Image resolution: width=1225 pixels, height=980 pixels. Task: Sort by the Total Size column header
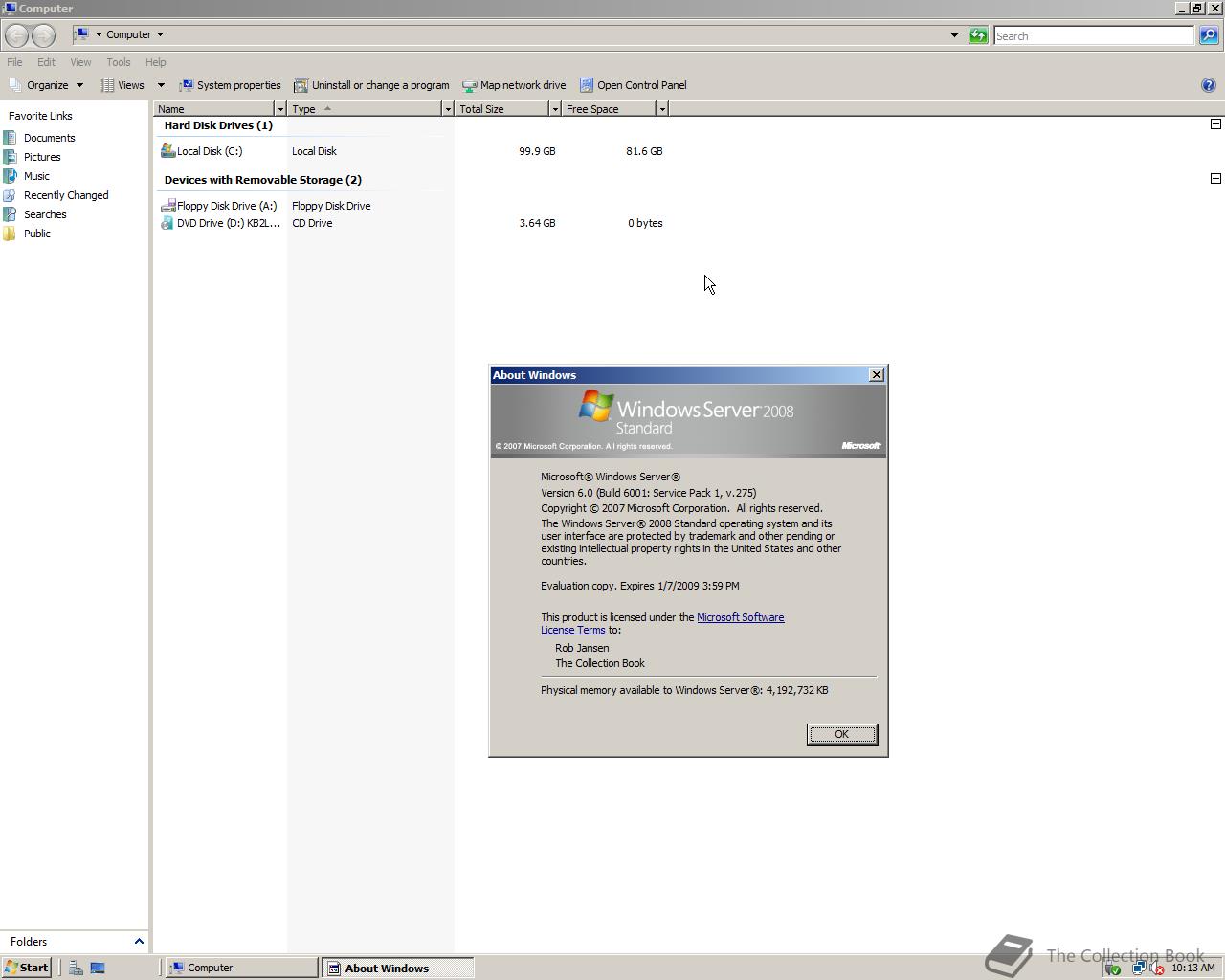coord(501,109)
